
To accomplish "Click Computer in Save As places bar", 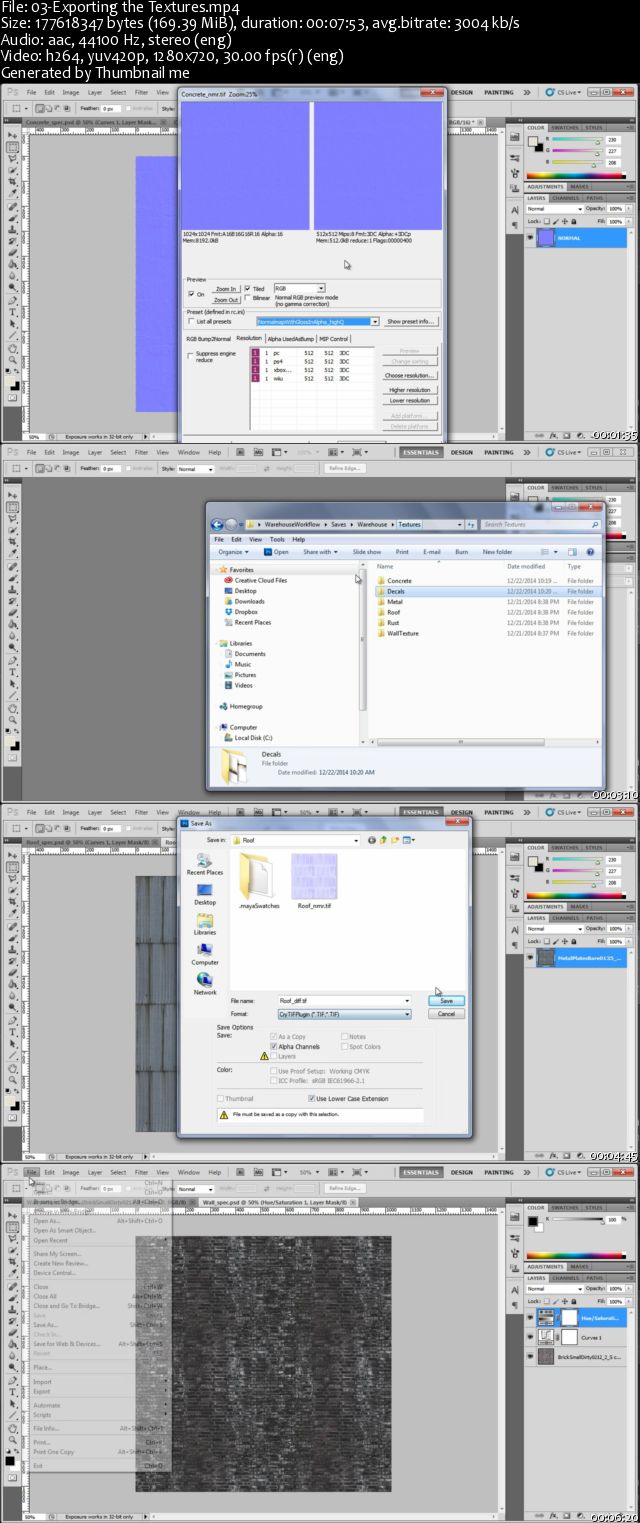I will (205, 954).
